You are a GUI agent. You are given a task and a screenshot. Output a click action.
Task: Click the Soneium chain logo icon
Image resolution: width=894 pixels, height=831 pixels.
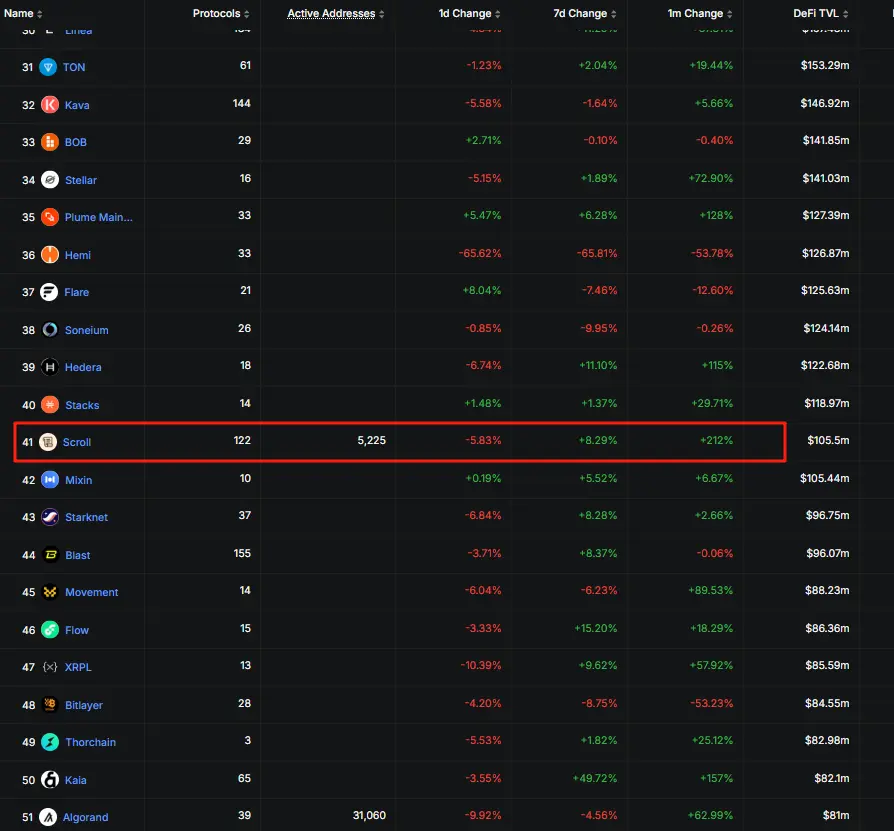(x=50, y=330)
